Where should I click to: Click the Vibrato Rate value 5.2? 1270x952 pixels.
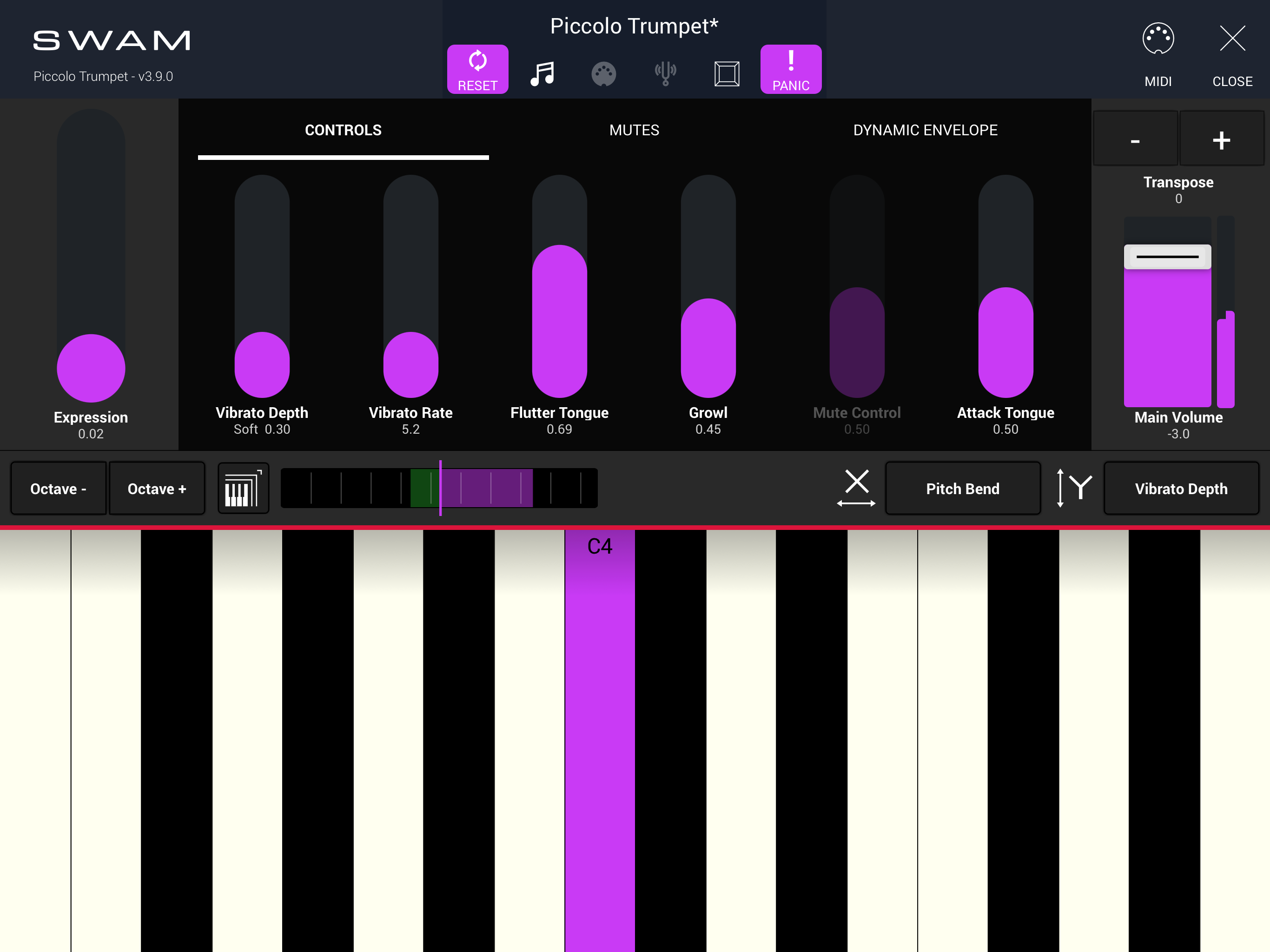pos(410,430)
